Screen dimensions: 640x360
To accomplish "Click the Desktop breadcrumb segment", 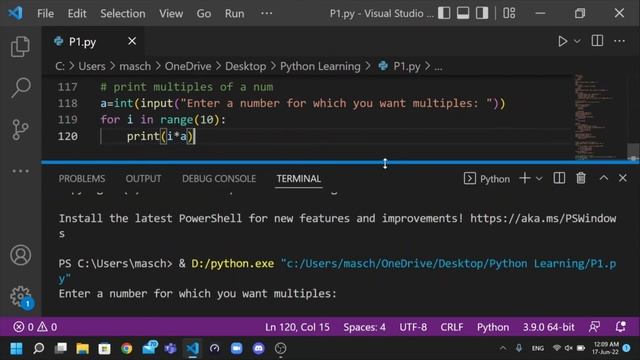I will [246, 66].
